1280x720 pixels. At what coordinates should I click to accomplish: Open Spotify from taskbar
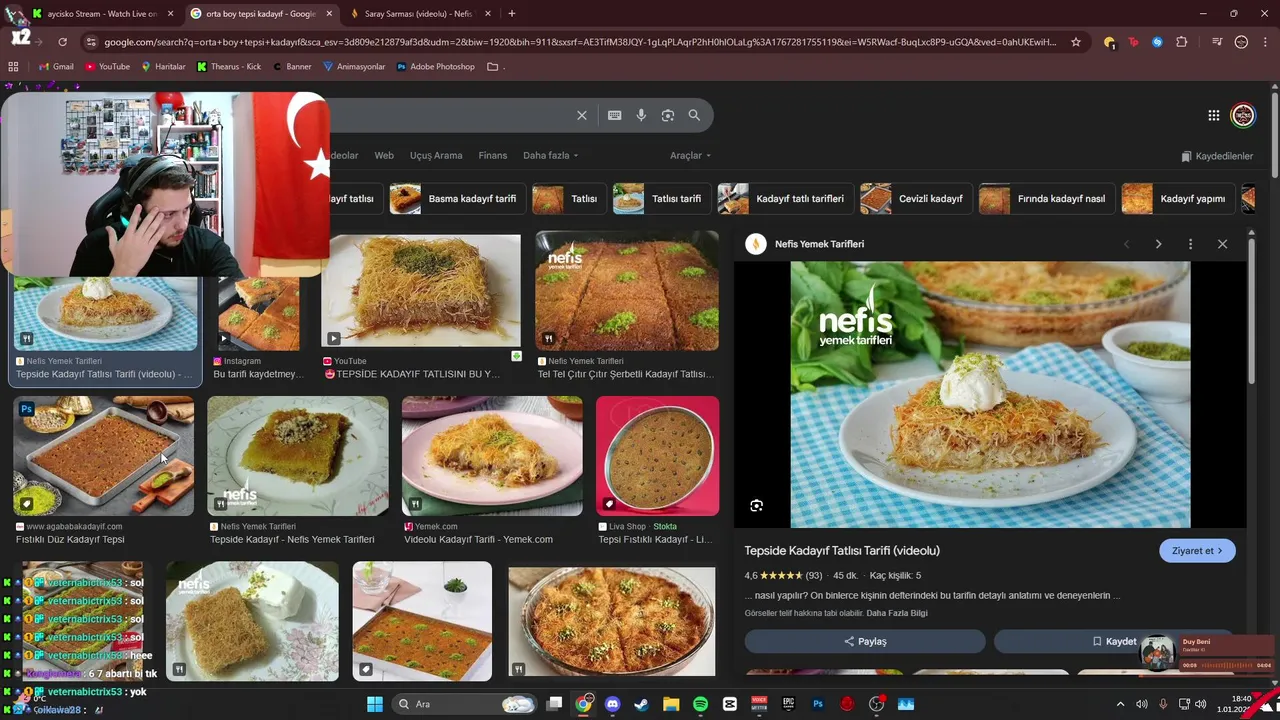coord(701,704)
